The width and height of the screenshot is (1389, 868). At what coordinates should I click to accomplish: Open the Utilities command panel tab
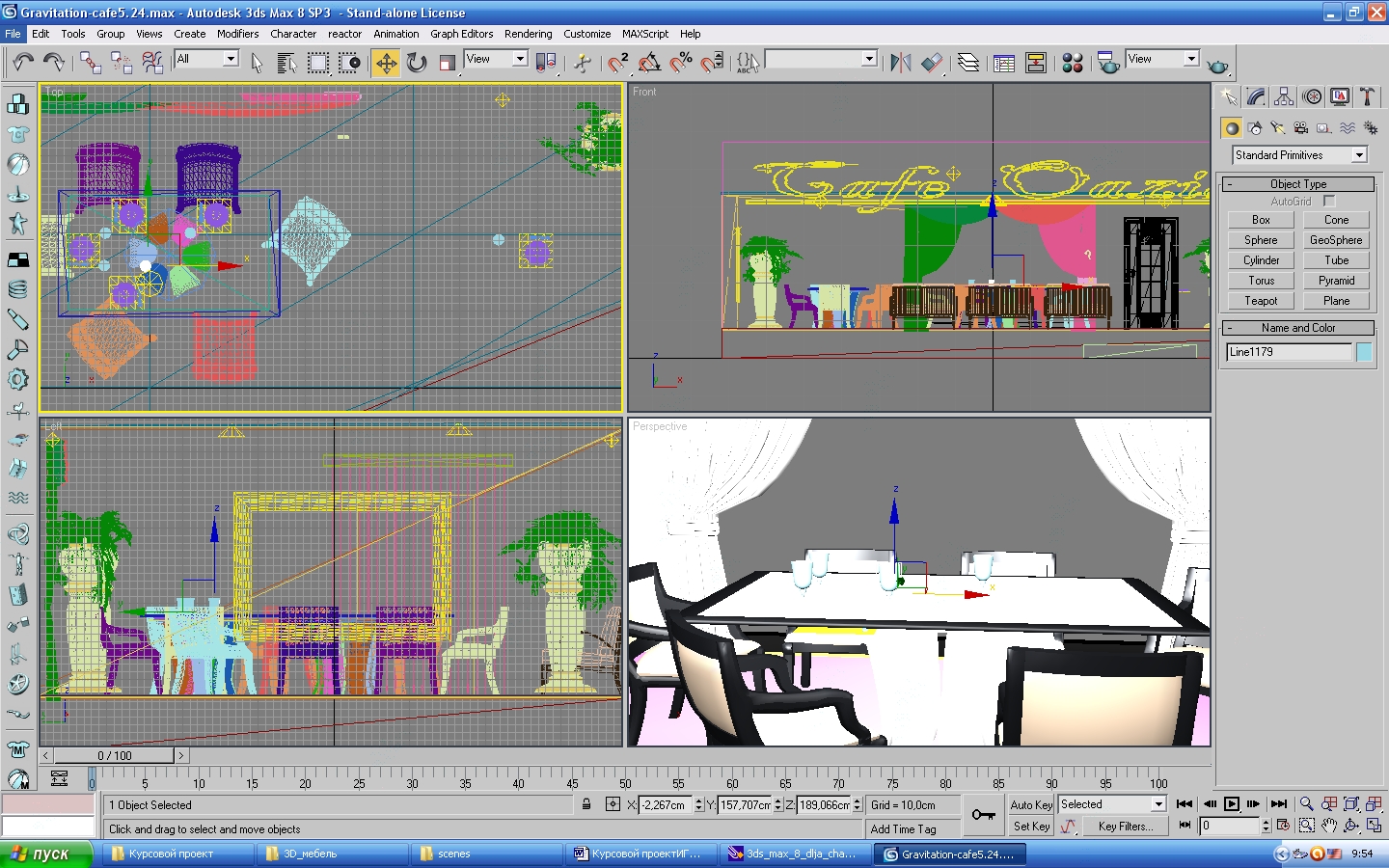[x=1367, y=96]
